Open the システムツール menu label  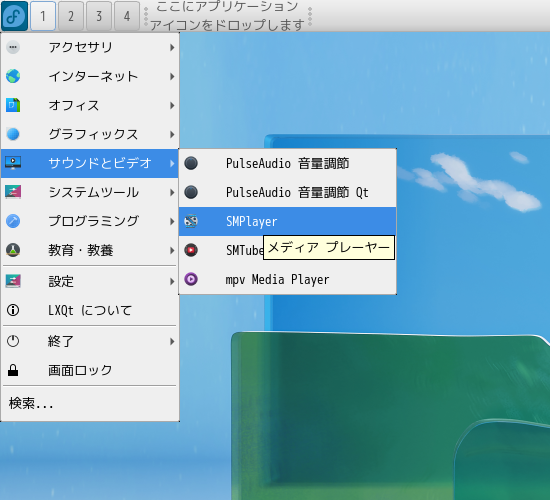tap(94, 192)
